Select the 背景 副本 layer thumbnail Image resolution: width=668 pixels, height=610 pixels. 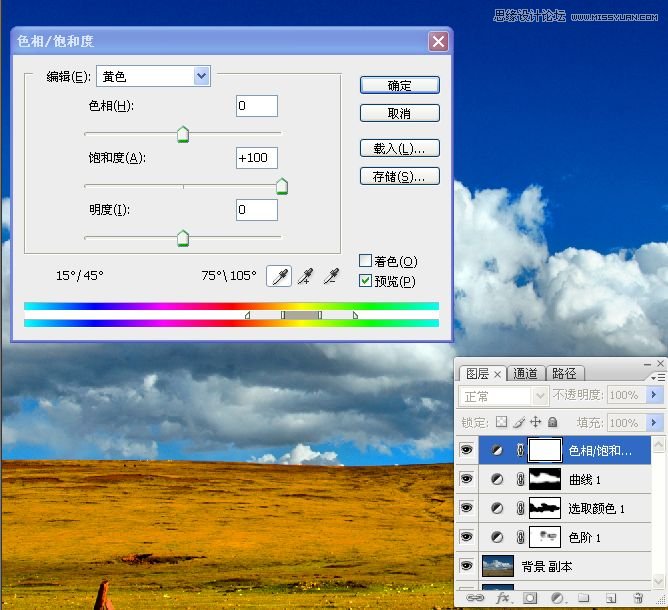click(498, 566)
